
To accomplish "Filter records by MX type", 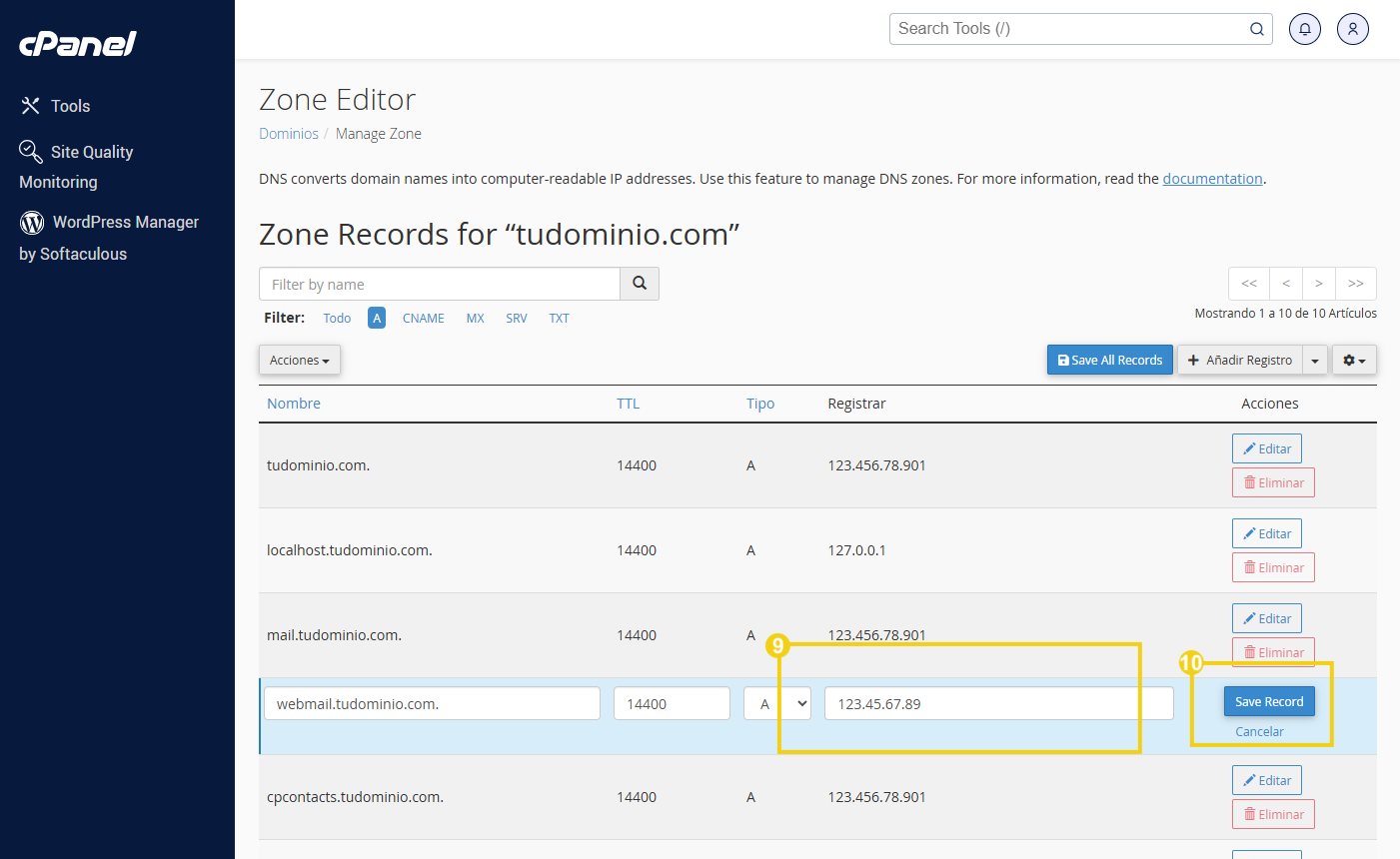I will point(475,318).
